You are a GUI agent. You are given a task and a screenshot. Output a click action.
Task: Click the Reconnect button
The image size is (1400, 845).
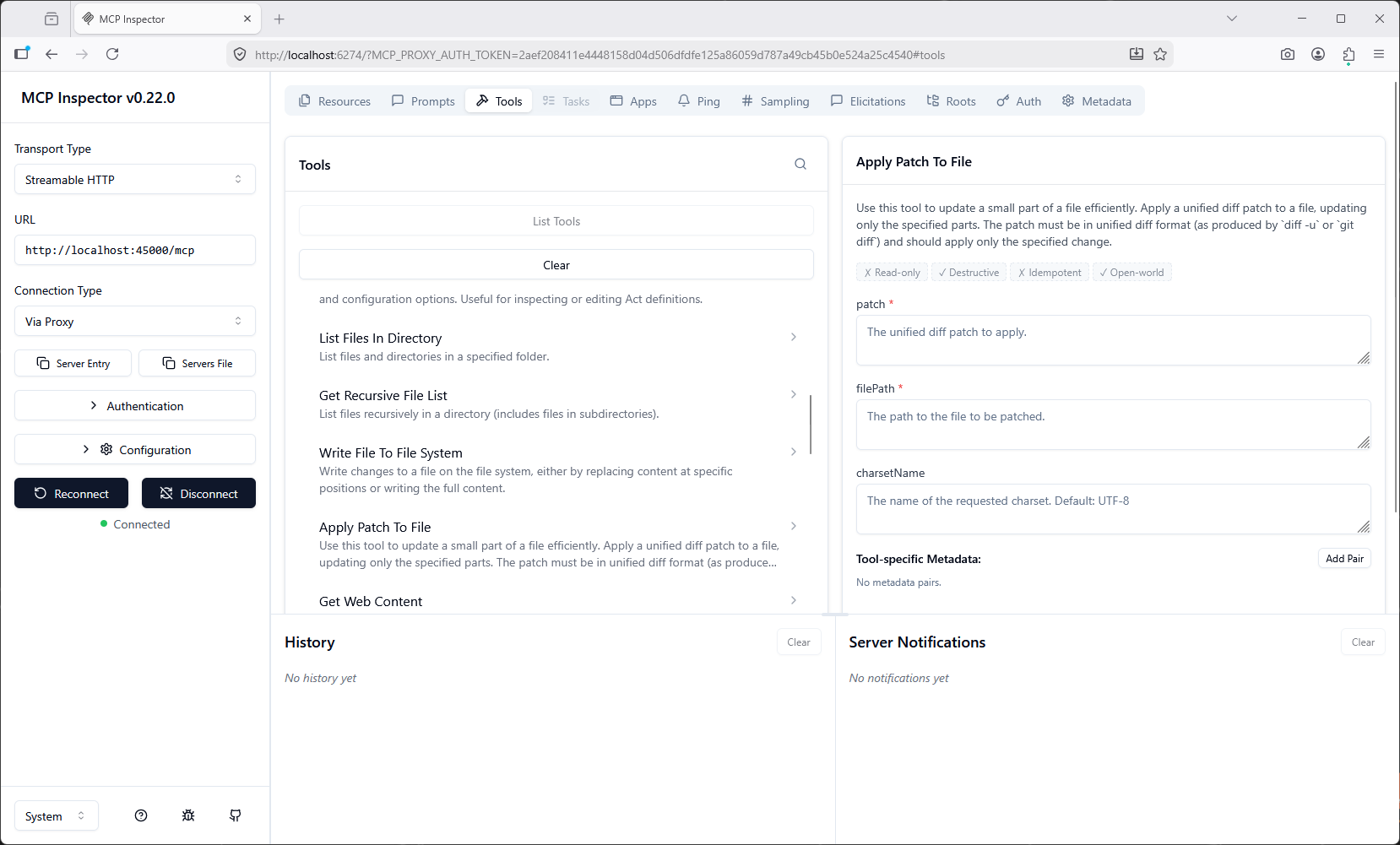[72, 493]
